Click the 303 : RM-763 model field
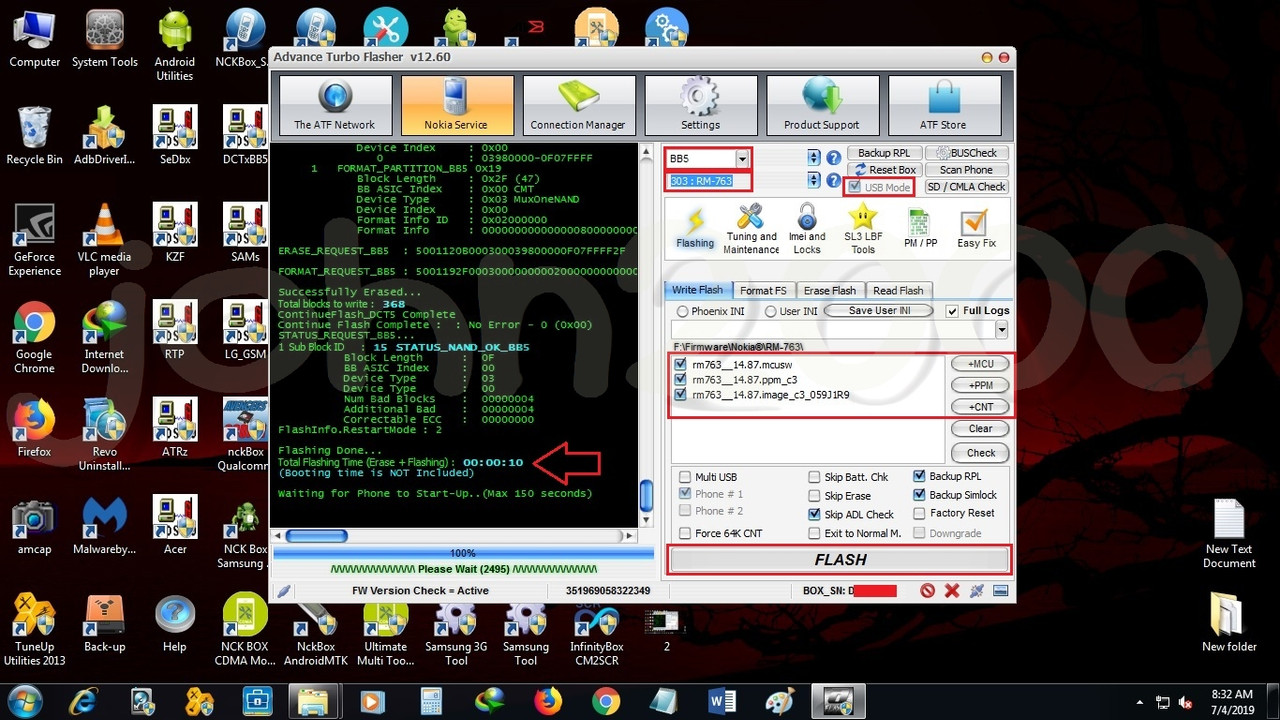This screenshot has width=1280, height=720. [x=708, y=181]
